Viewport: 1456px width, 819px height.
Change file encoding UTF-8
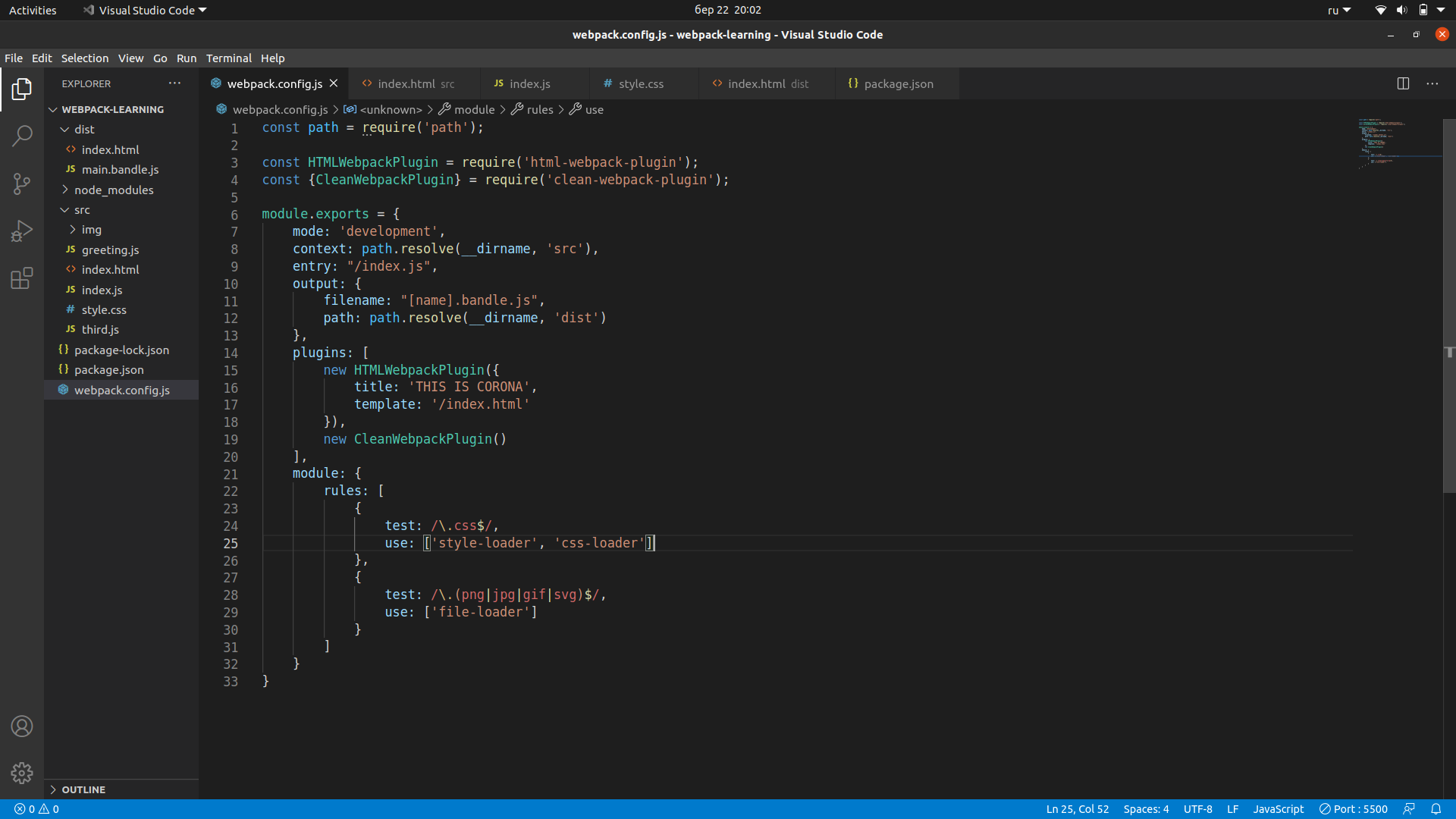1198,809
